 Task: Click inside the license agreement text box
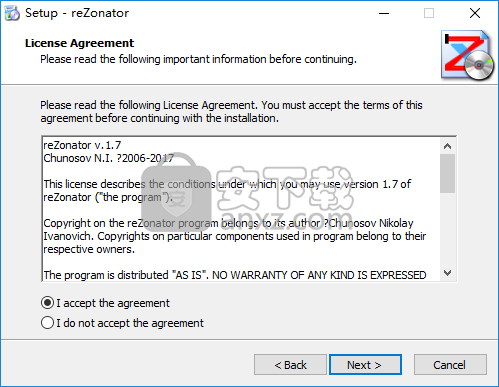[241, 209]
